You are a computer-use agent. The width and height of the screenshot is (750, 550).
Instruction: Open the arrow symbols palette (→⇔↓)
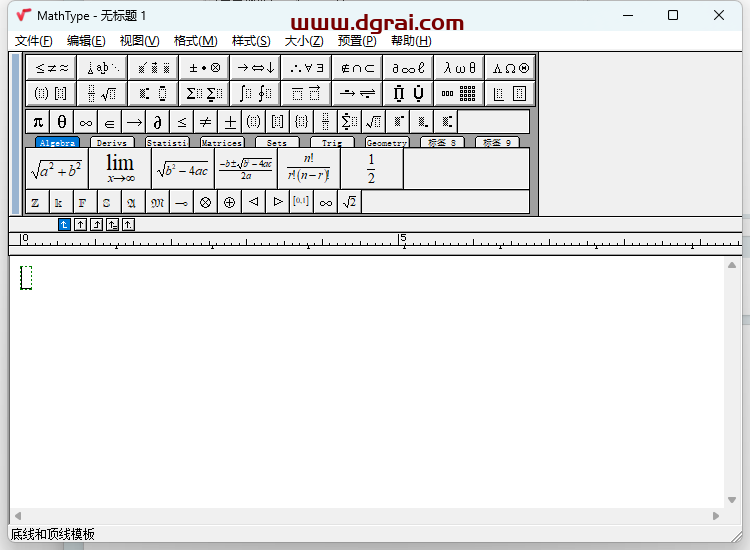pyautogui.click(x=256, y=68)
